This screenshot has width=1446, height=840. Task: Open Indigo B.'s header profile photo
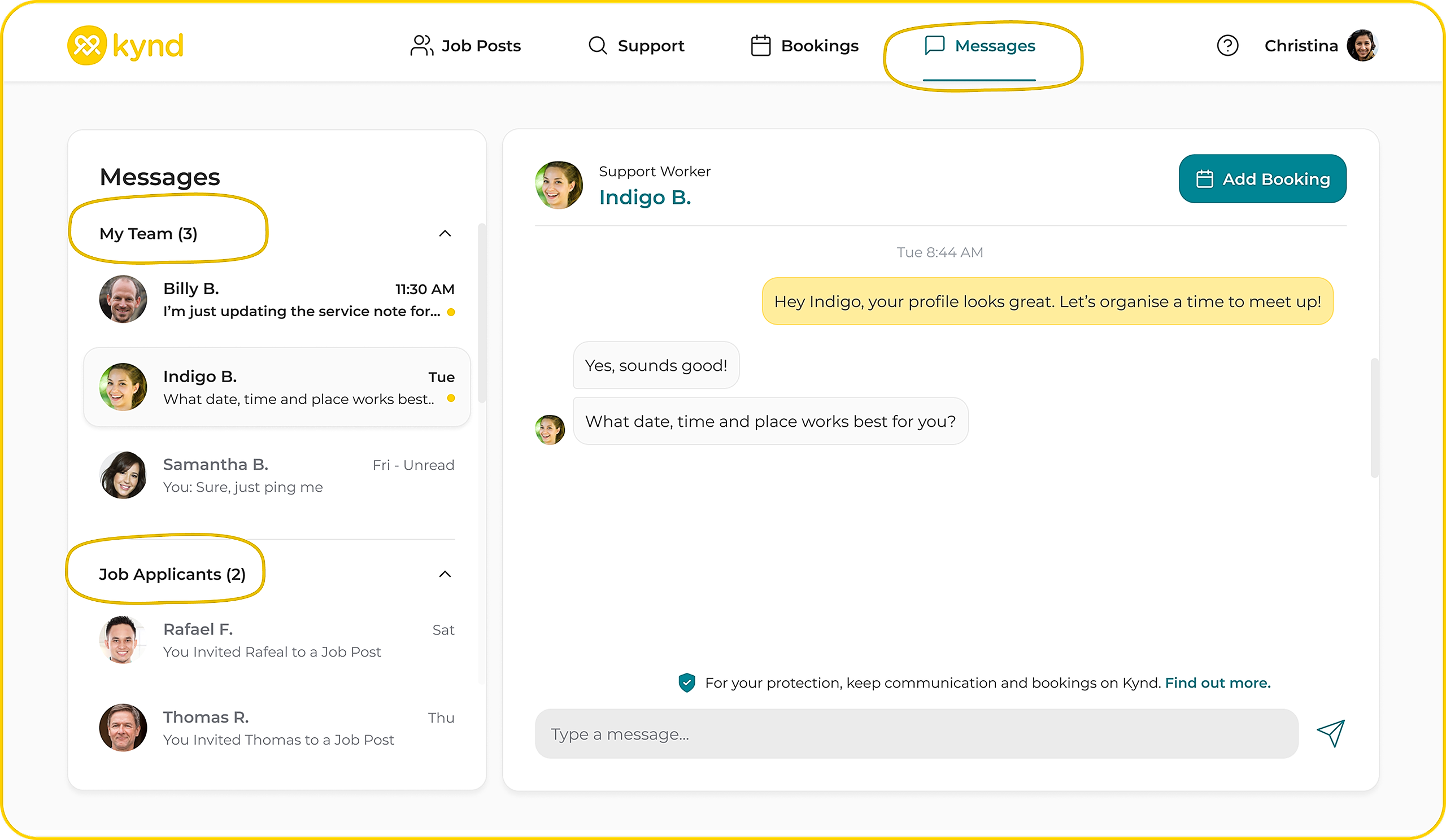[558, 185]
